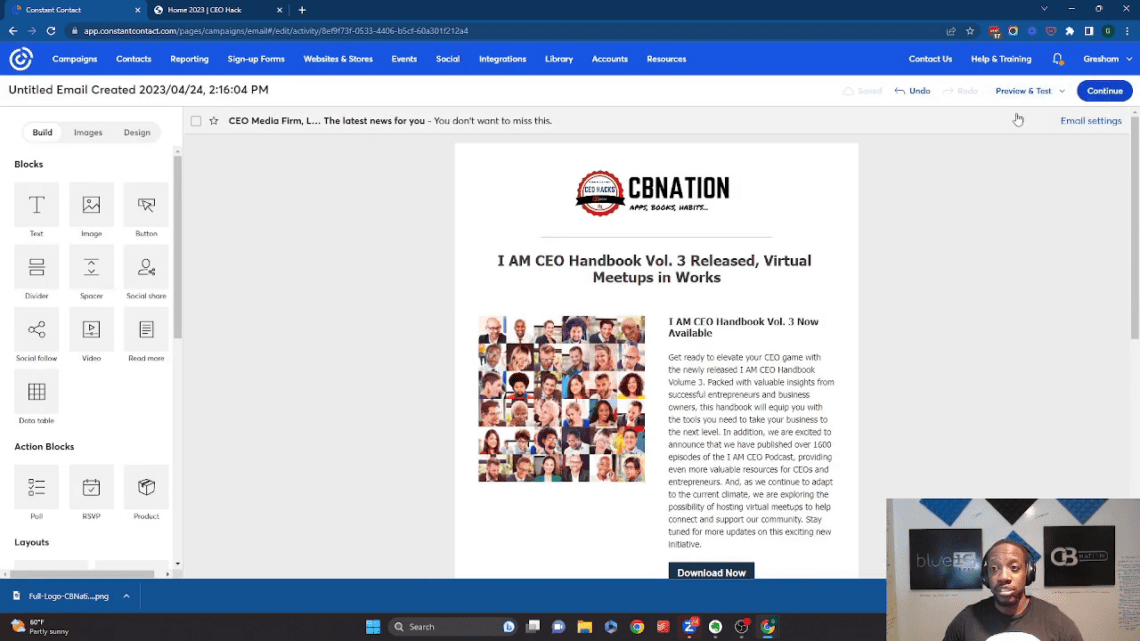
Task: Open the Preview & Test dropdown
Action: [x=1028, y=90]
